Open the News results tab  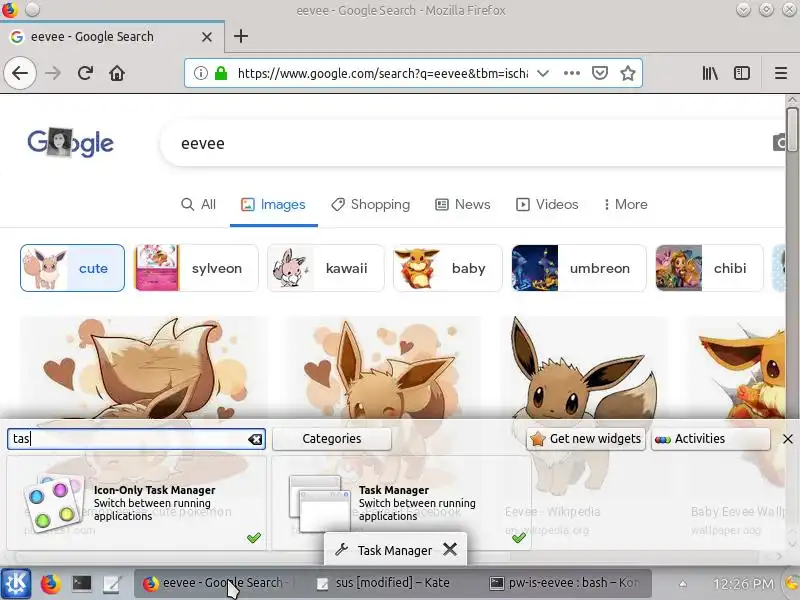[x=462, y=205]
